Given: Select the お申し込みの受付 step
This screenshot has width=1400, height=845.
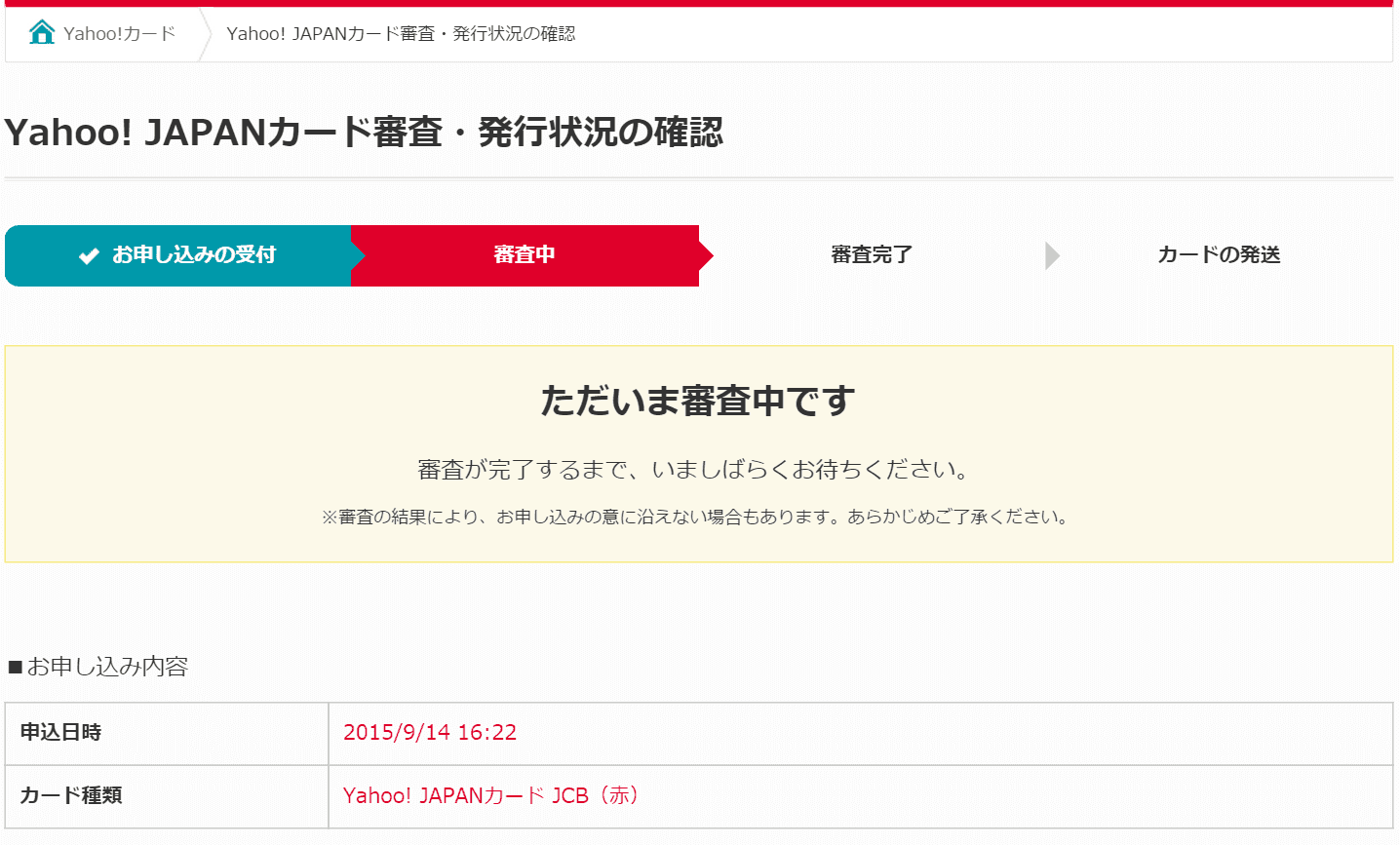Looking at the screenshot, I should tap(178, 255).
